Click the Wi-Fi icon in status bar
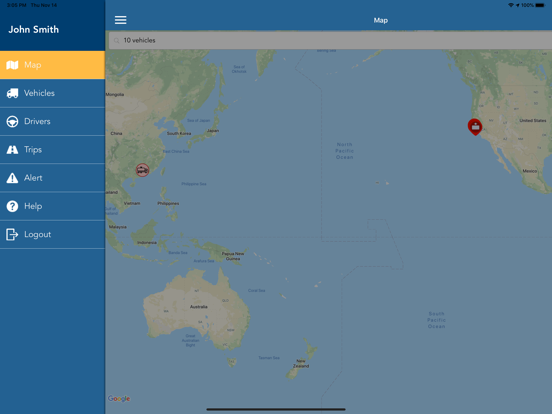This screenshot has width=552, height=414. point(511,5)
